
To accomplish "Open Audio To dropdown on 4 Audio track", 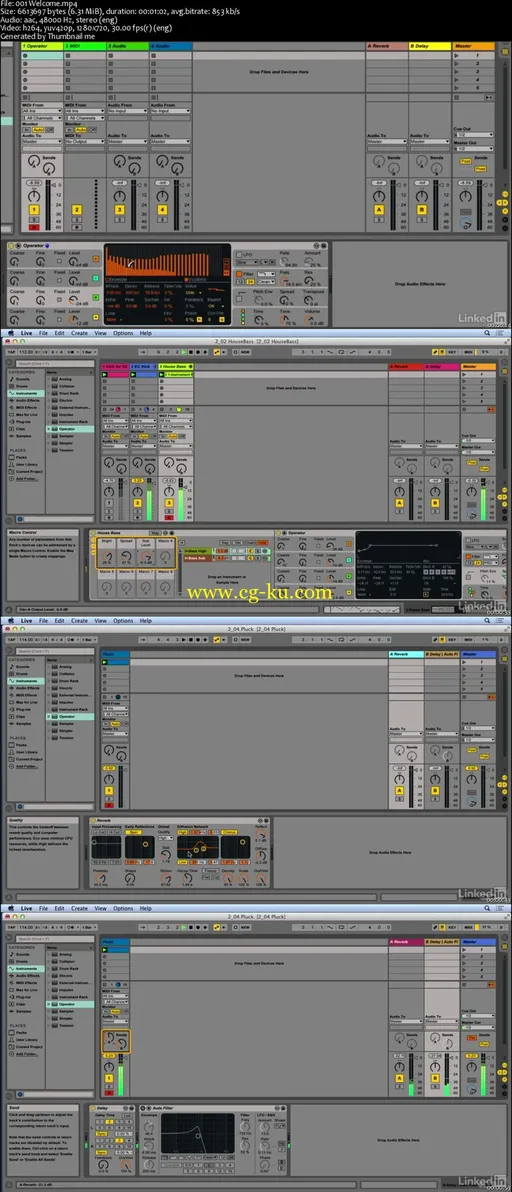I will point(169,141).
